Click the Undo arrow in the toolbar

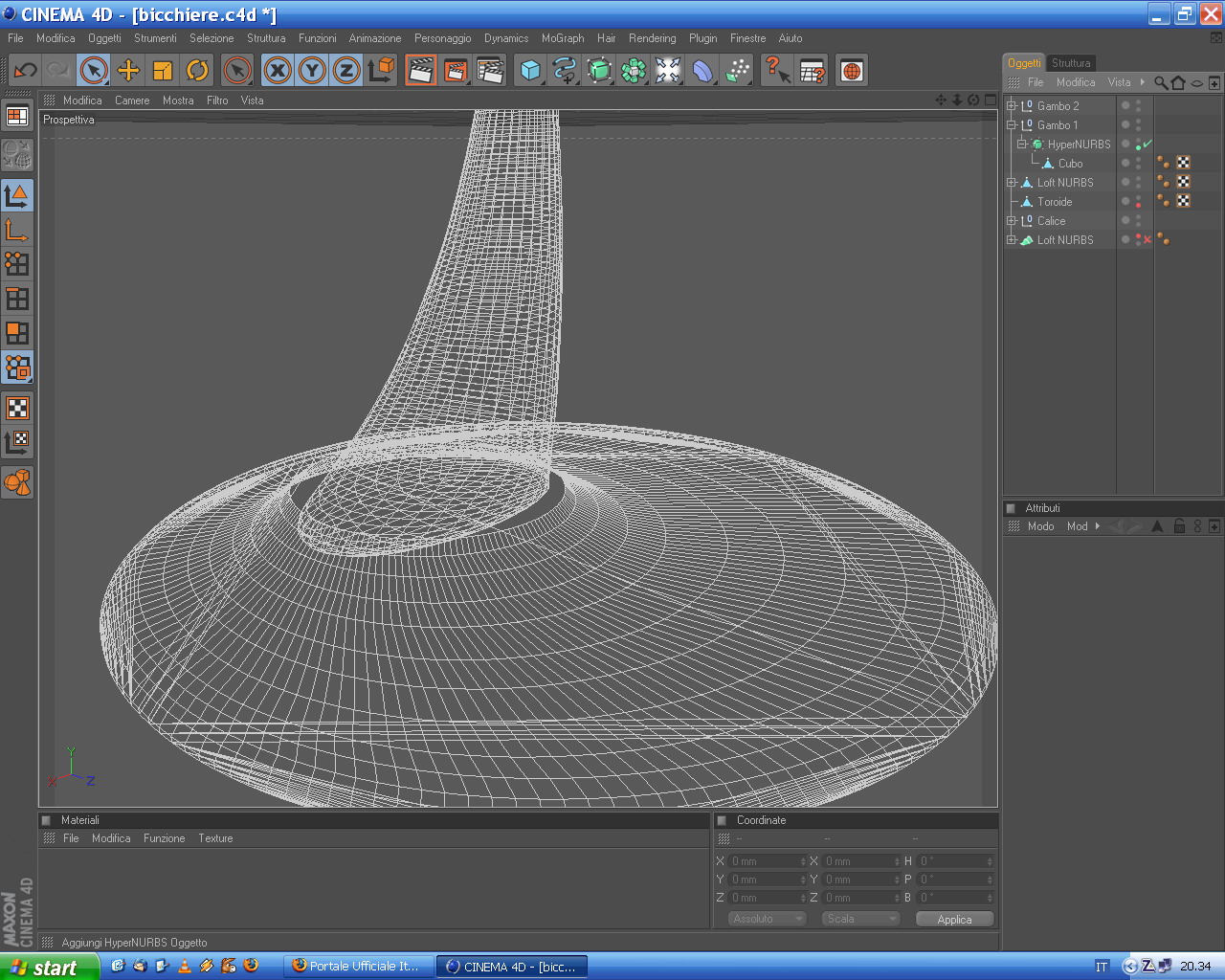tap(25, 70)
